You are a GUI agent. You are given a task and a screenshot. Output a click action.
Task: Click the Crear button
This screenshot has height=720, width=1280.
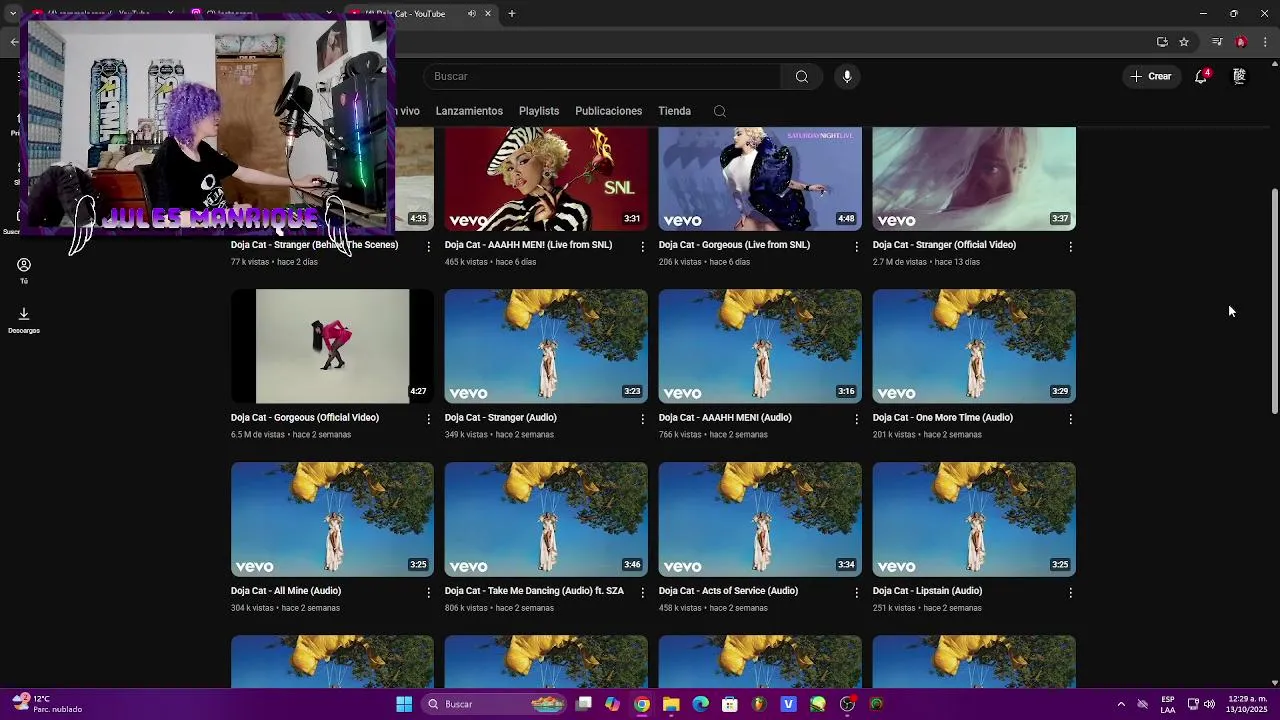1151,77
